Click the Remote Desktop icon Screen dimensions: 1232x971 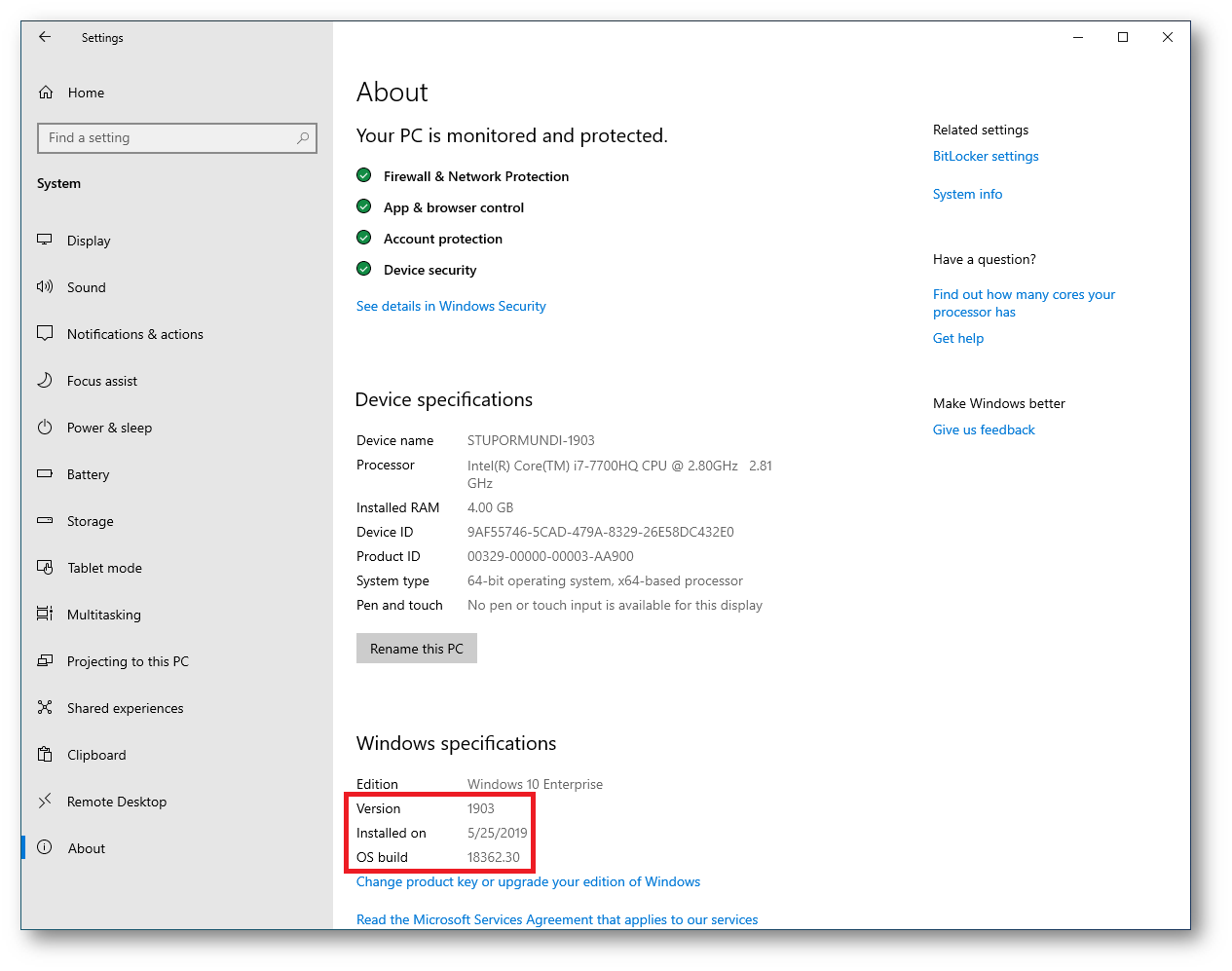coord(45,801)
